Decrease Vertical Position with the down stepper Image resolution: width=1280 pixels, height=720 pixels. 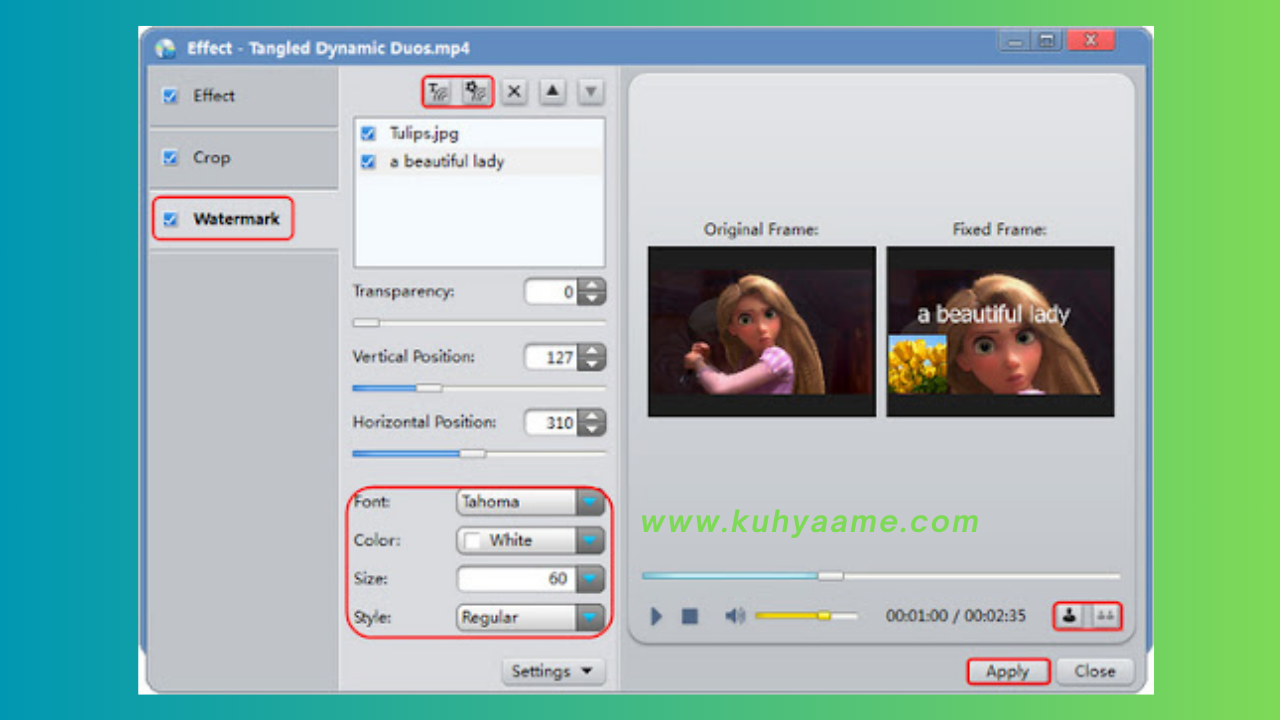pyautogui.click(x=593, y=363)
